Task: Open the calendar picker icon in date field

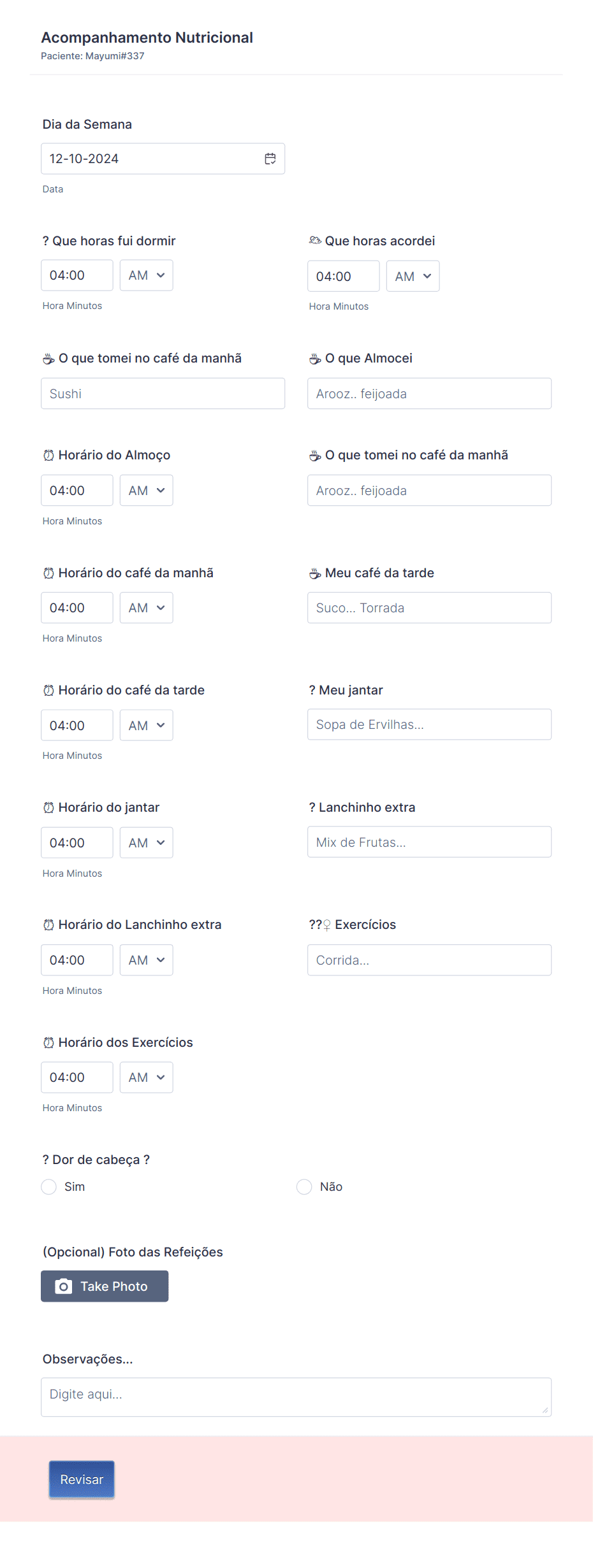Action: coord(270,159)
